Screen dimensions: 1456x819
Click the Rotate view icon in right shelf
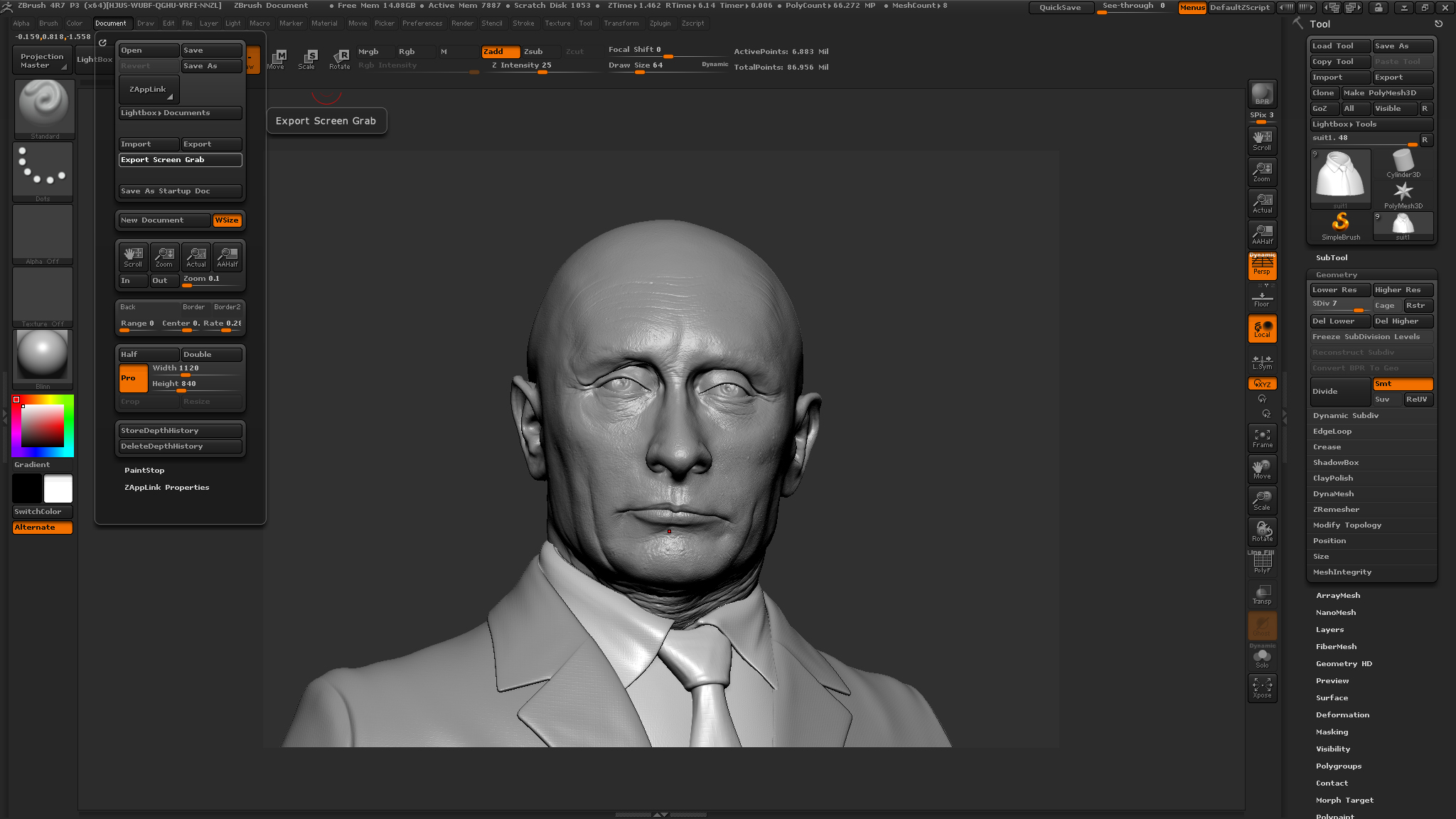point(1262,532)
